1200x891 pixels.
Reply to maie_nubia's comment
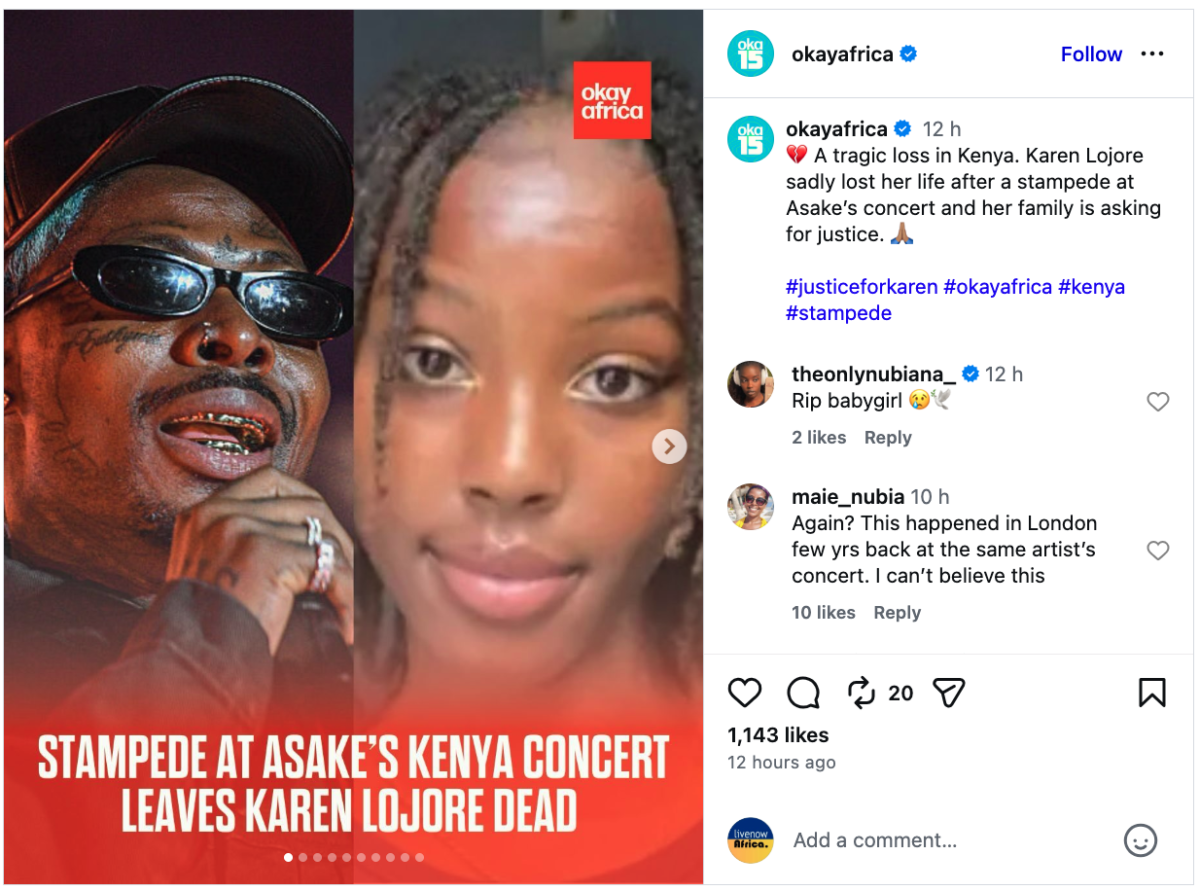tap(897, 612)
